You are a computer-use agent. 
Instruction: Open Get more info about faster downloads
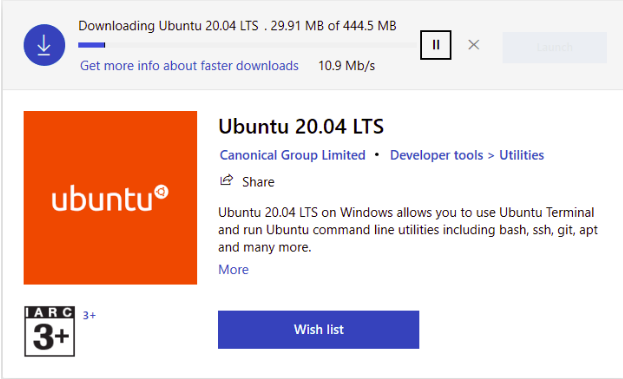tap(189, 66)
